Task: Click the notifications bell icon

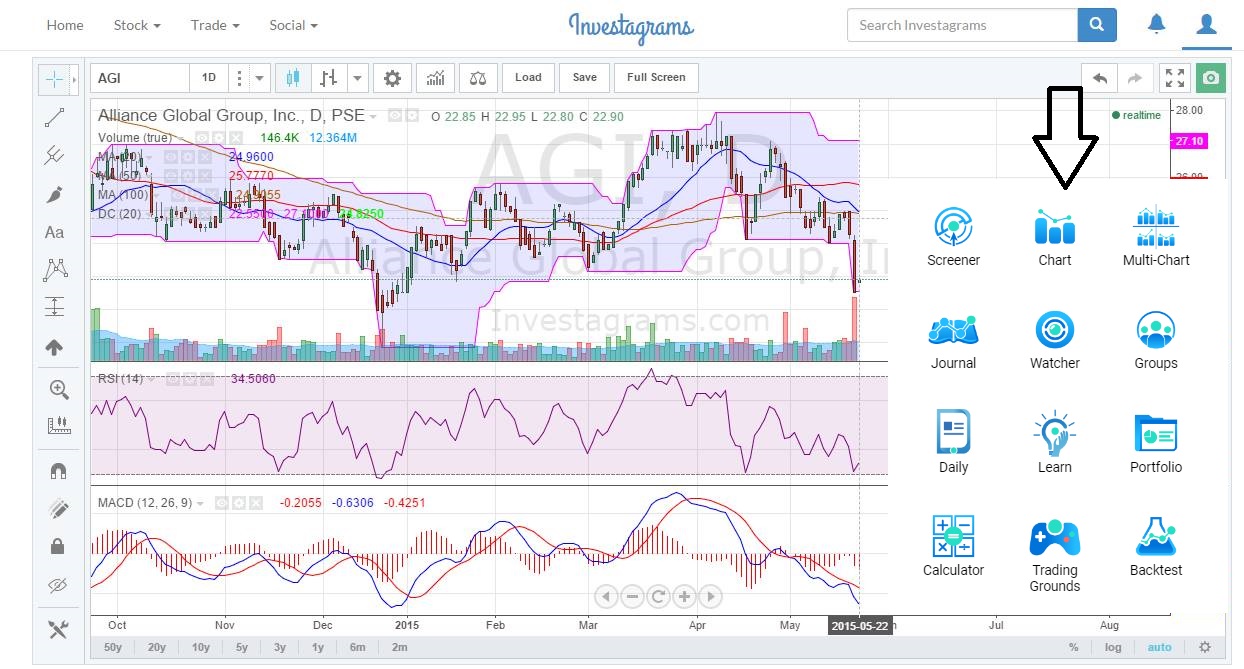Action: (x=1156, y=23)
